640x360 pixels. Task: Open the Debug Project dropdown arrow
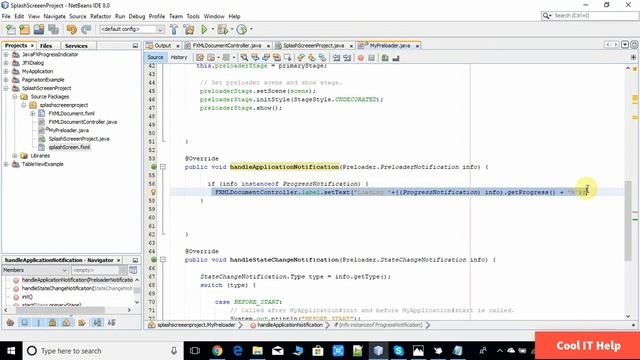[232, 29]
